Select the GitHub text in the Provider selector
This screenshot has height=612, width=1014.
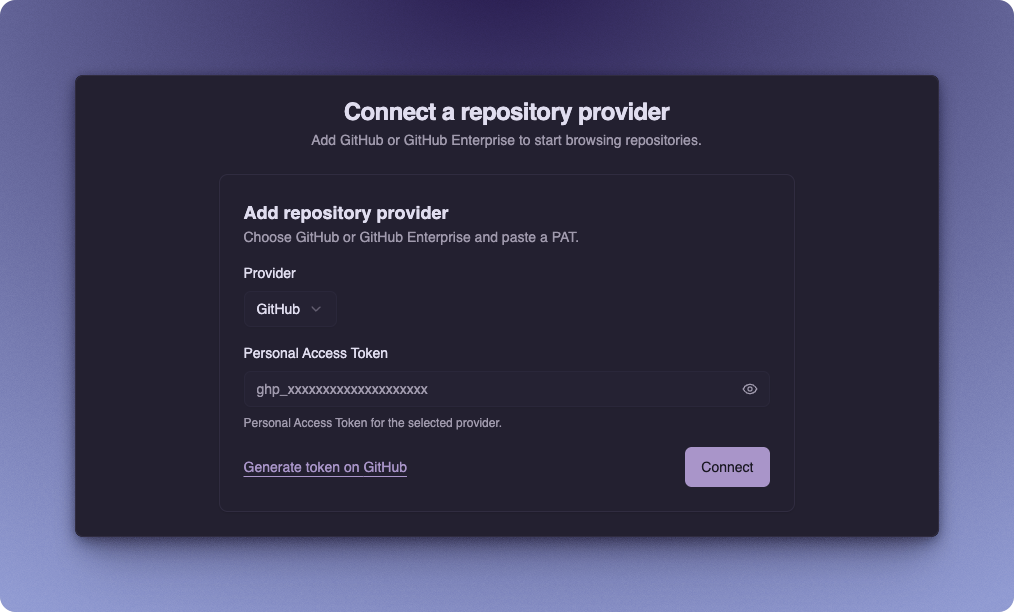point(278,309)
